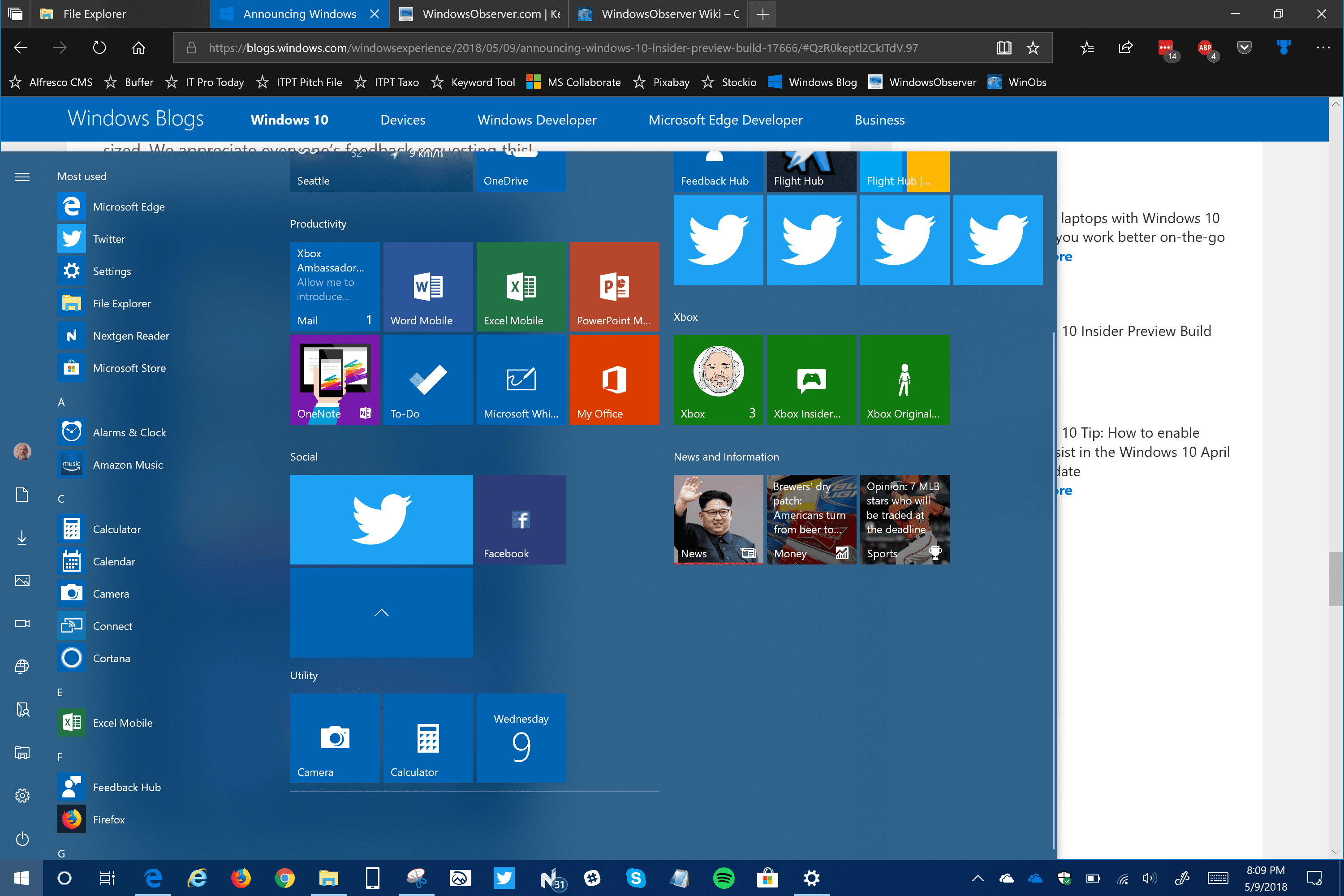Click the Power icon in Start menu
The image size is (1344, 896).
pos(22,839)
